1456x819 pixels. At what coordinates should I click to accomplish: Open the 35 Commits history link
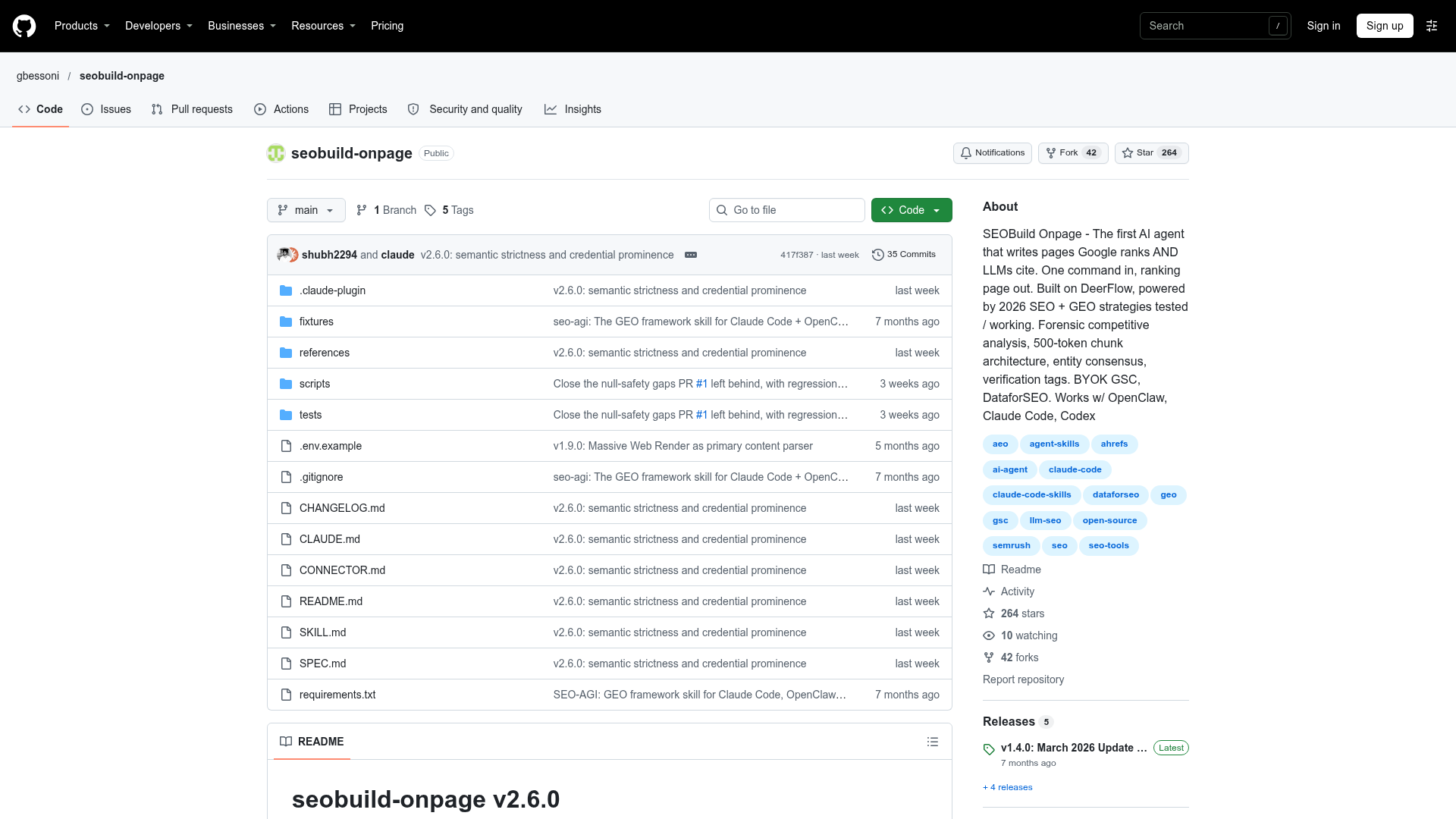(904, 255)
